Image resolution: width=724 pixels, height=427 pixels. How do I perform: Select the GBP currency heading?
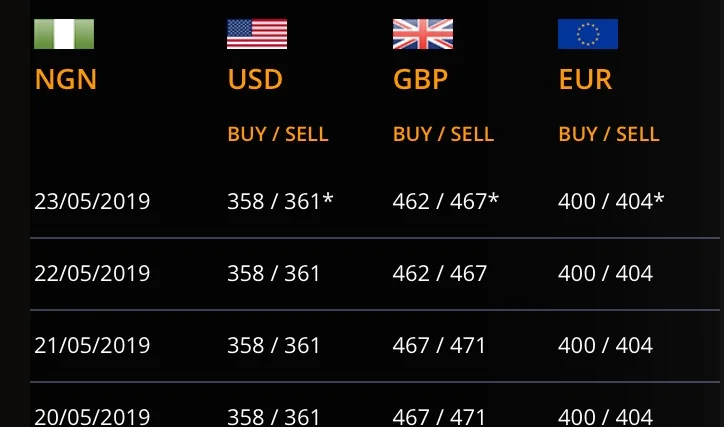[x=421, y=80]
